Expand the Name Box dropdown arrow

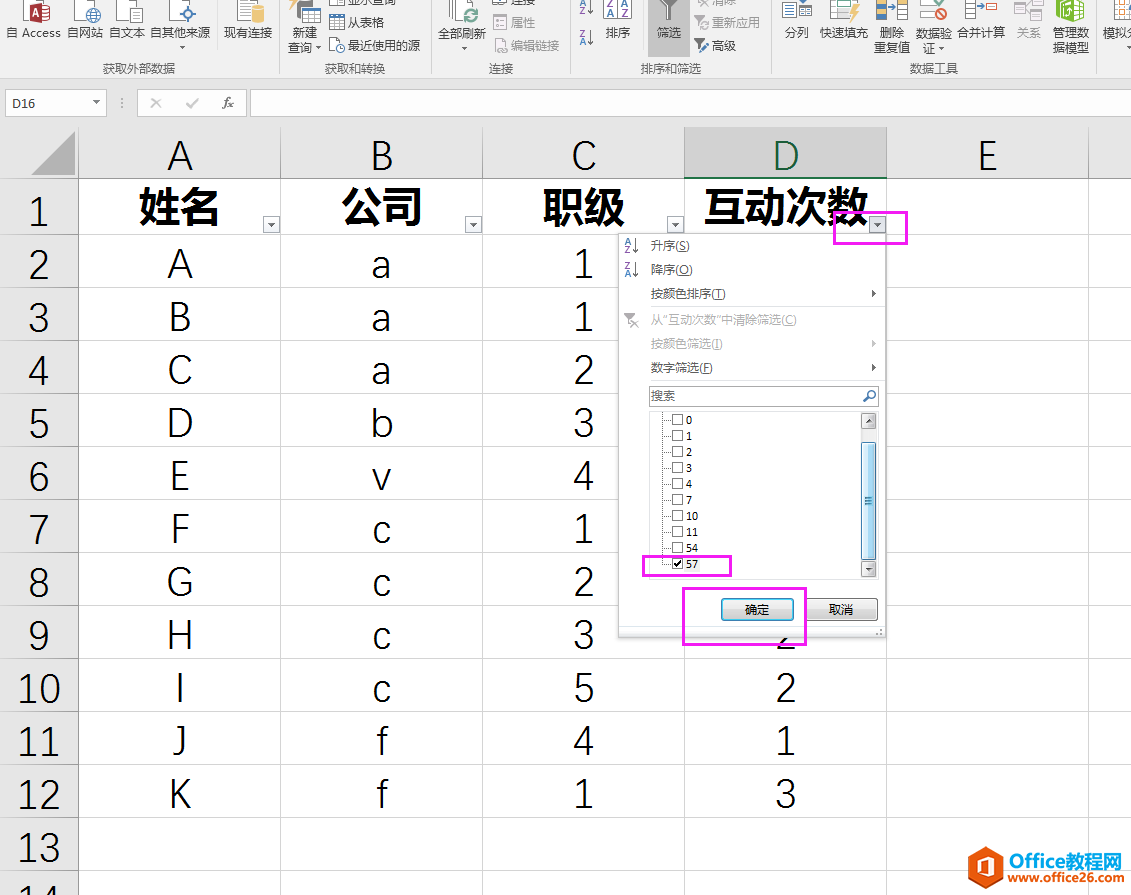coord(96,103)
